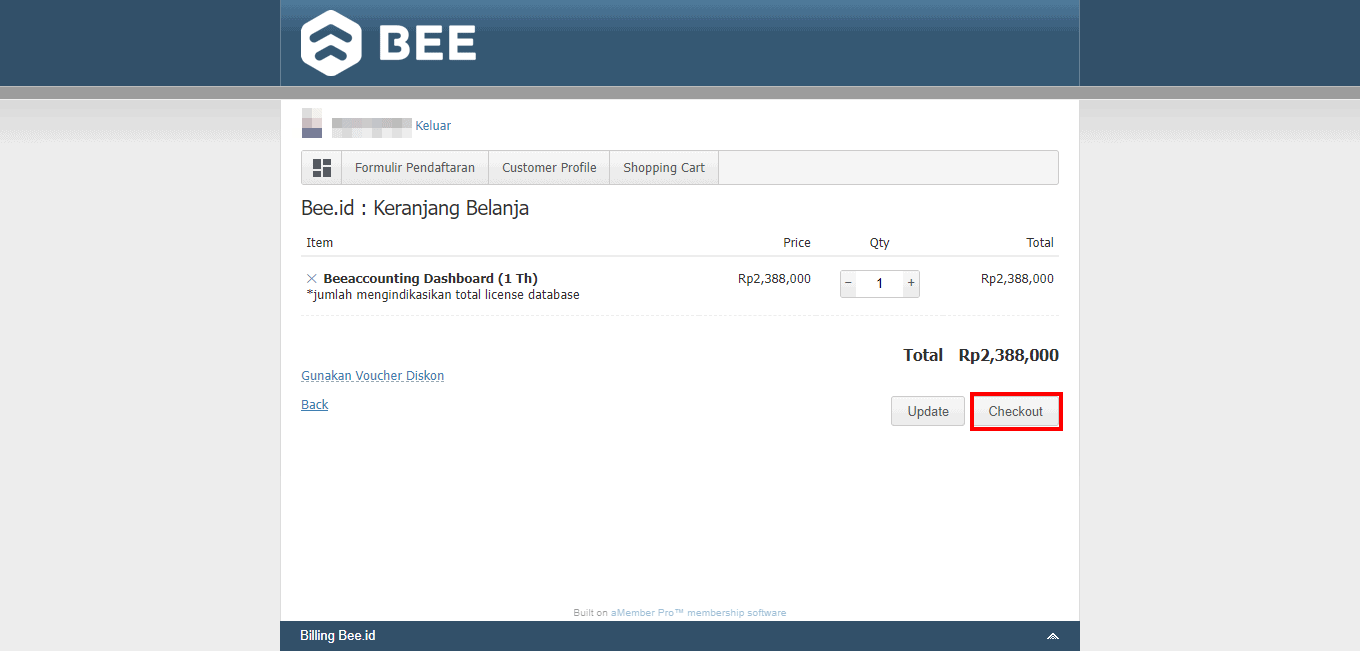
Task: Go to the Customer Profile menu item
Action: 549,168
